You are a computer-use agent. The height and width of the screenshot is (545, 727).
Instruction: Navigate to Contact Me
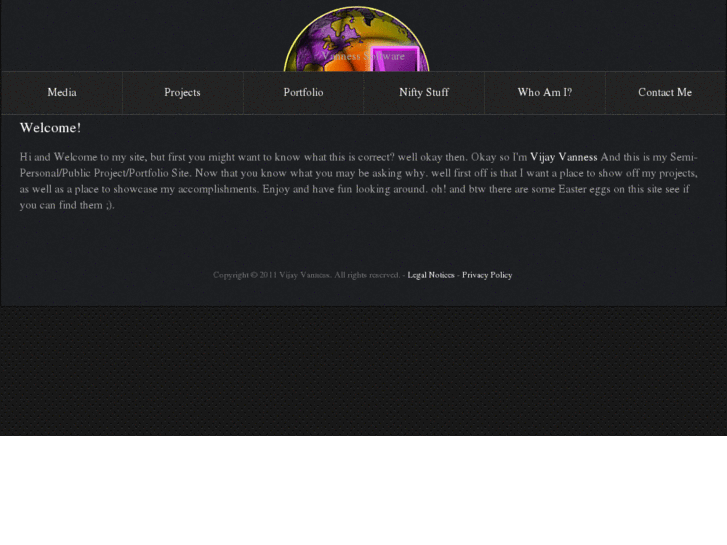[665, 92]
